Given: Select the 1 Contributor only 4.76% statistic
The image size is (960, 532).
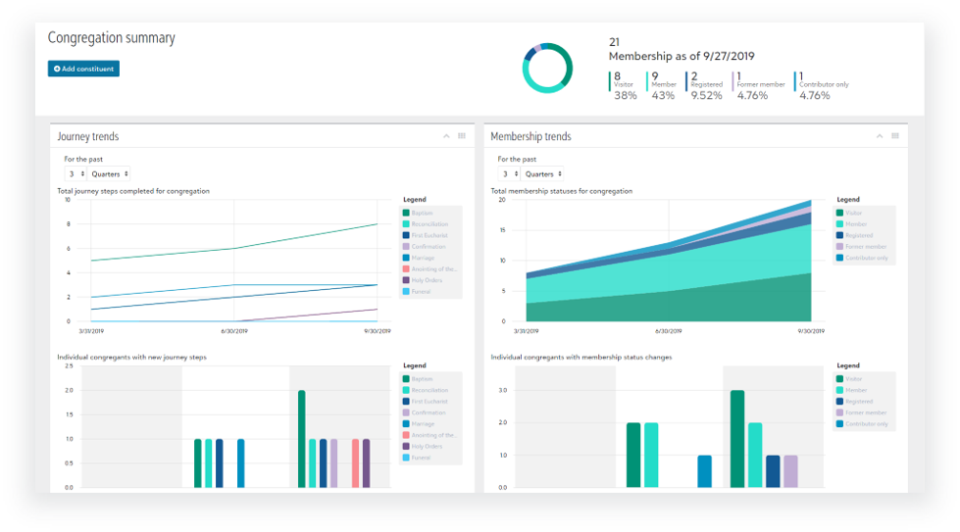Looking at the screenshot, I should [x=822, y=86].
